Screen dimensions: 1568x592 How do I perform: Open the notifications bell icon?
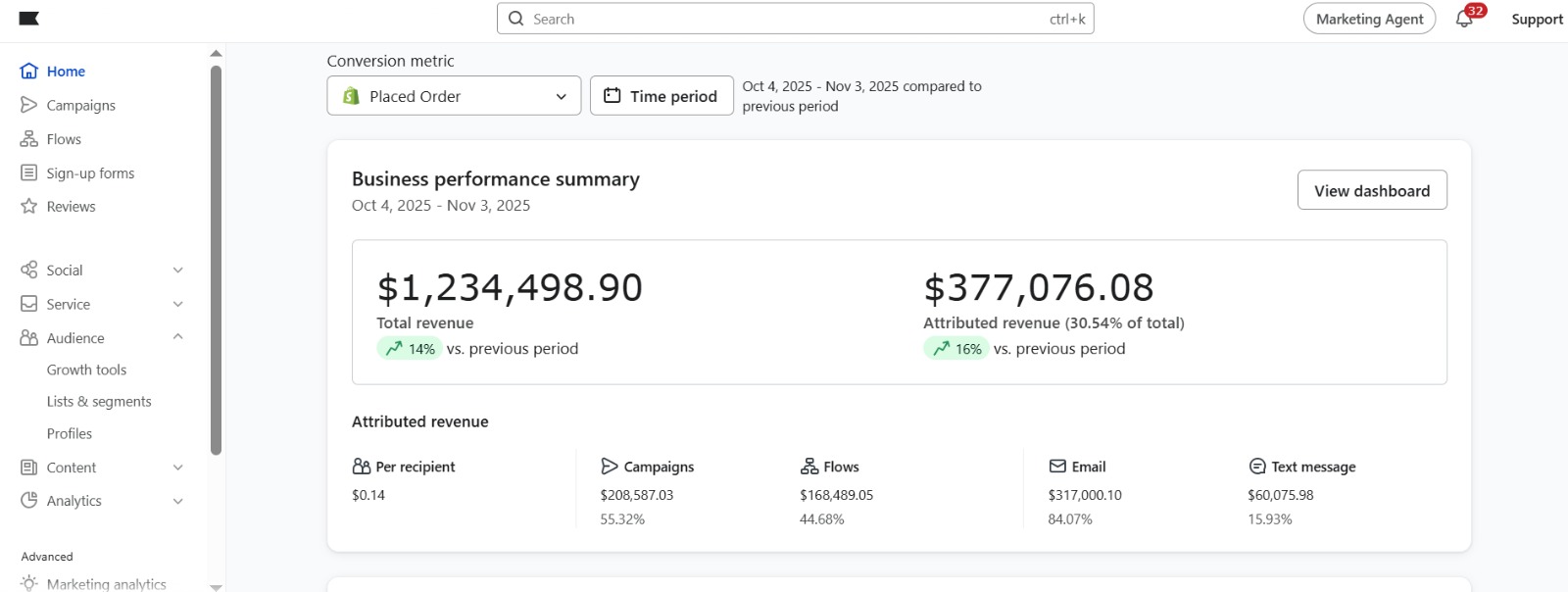click(x=1464, y=19)
